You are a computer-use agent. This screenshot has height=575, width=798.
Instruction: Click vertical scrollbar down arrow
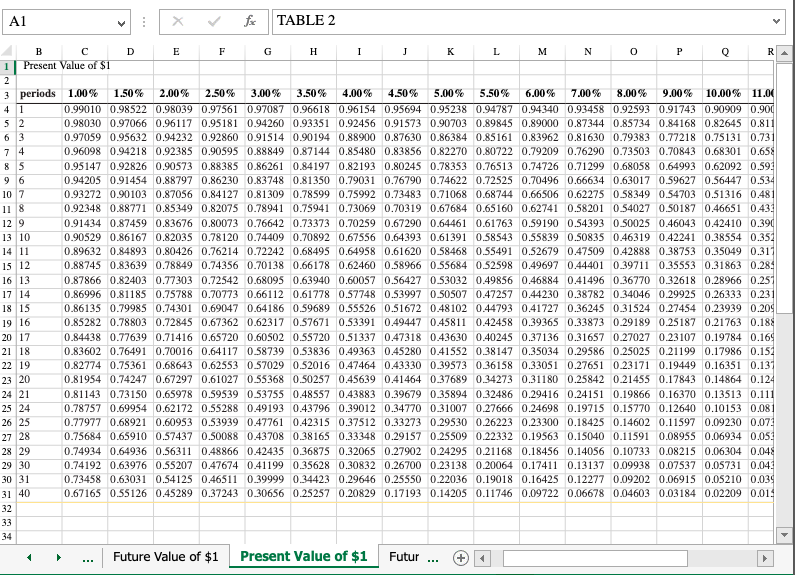[x=784, y=535]
